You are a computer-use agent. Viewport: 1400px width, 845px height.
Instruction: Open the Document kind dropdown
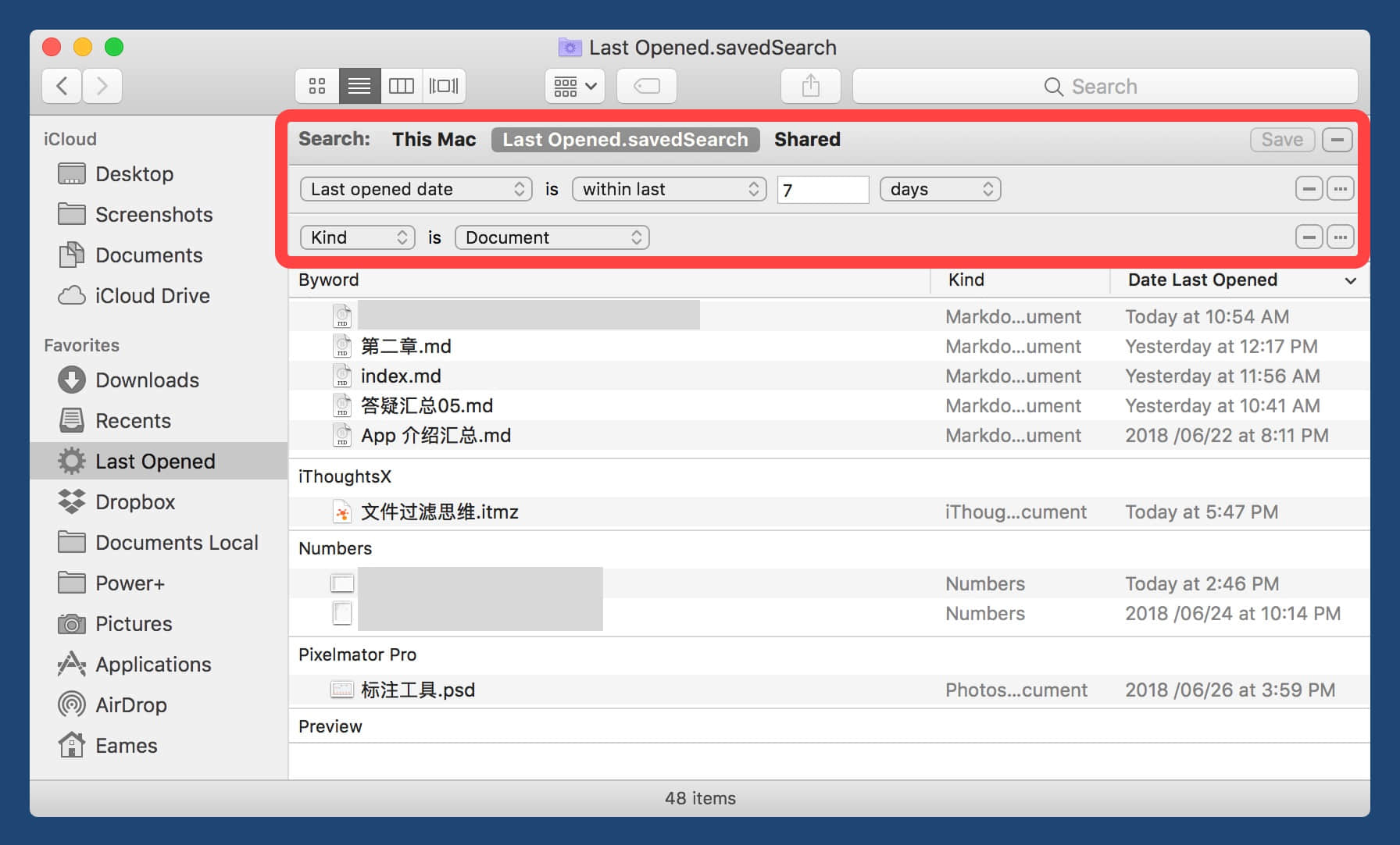click(552, 237)
